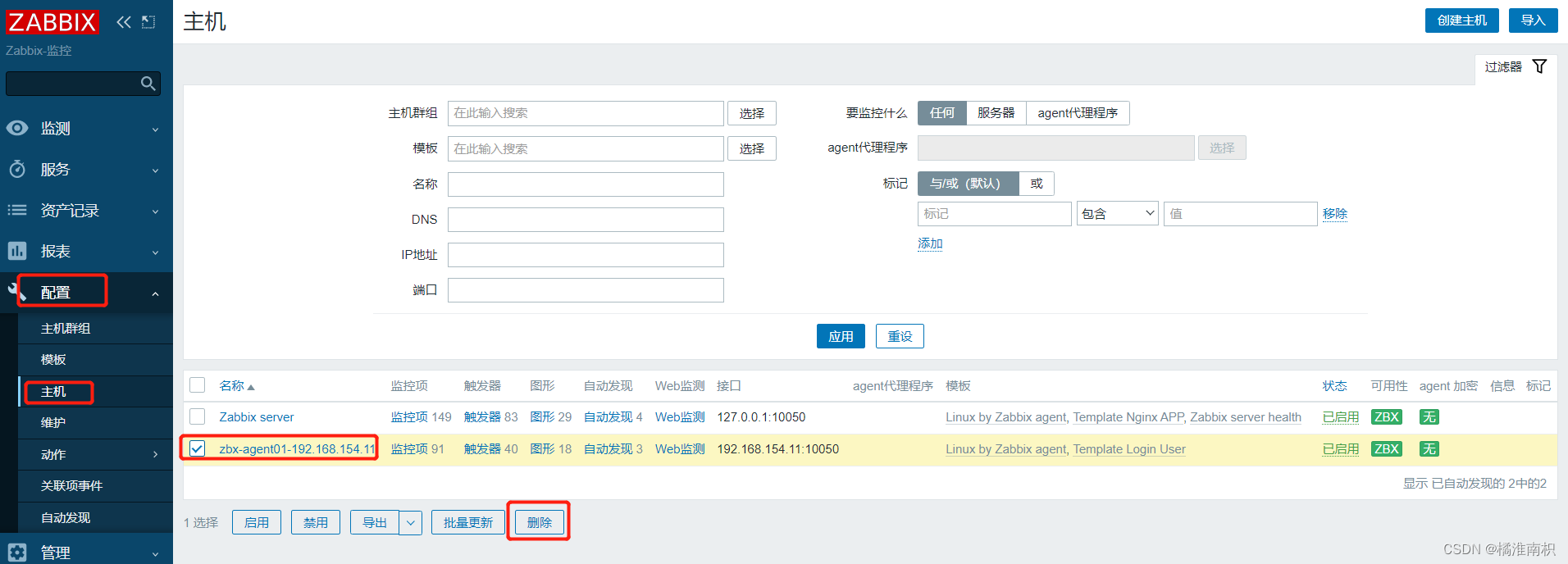Expand the 管理 menu chevron
The width and height of the screenshot is (1568, 564).
[156, 554]
